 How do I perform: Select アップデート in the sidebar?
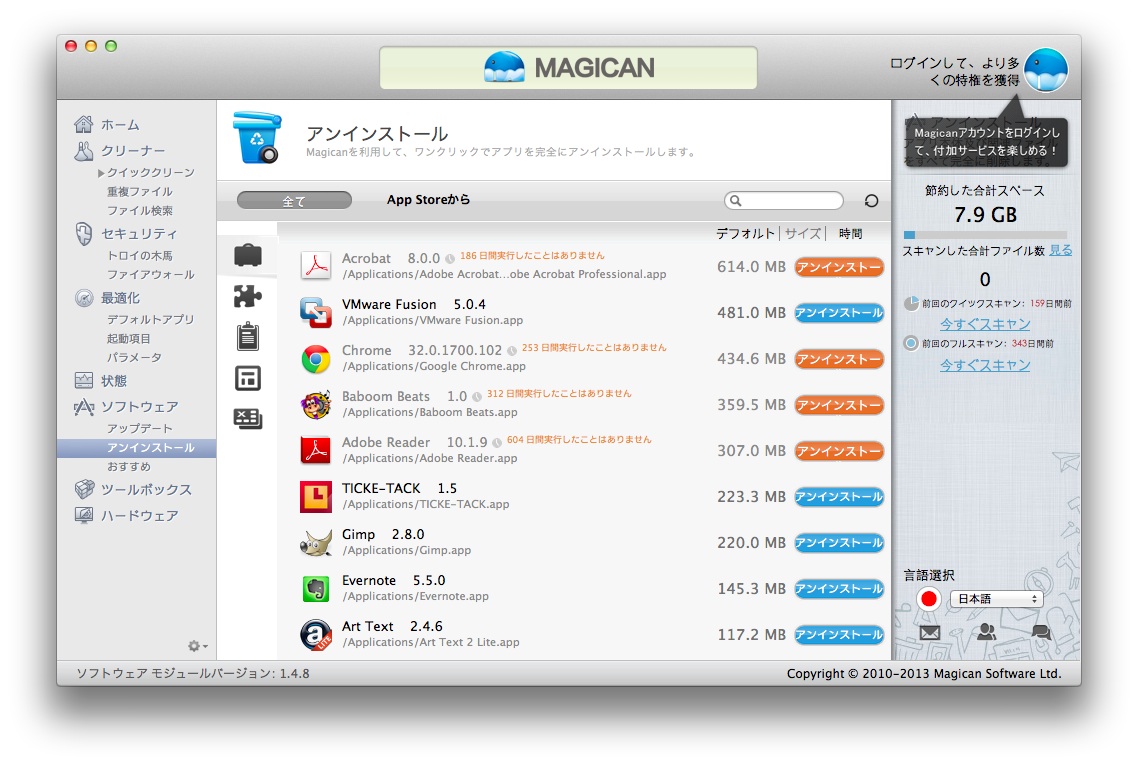click(x=139, y=429)
